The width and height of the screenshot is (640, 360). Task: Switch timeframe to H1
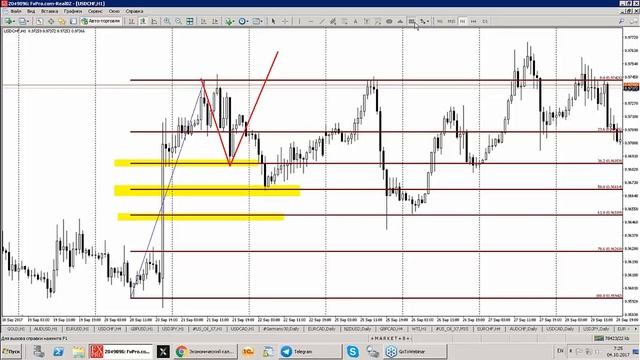pos(462,21)
